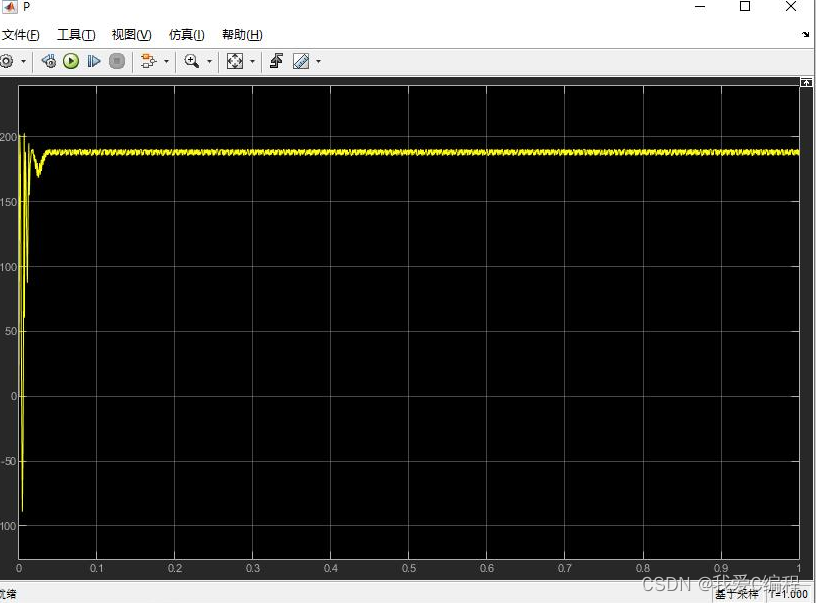Screen dimensions: 816x603
Task: Click the step back simulation button
Action: point(49,61)
